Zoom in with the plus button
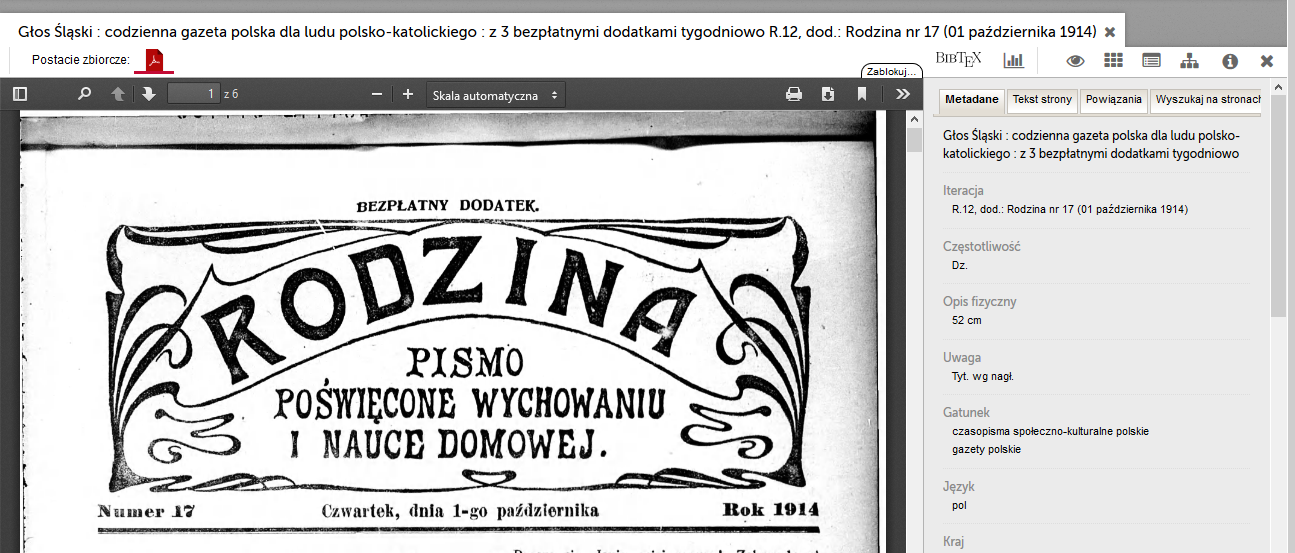Image resolution: width=1295 pixels, height=553 pixels. tap(408, 94)
